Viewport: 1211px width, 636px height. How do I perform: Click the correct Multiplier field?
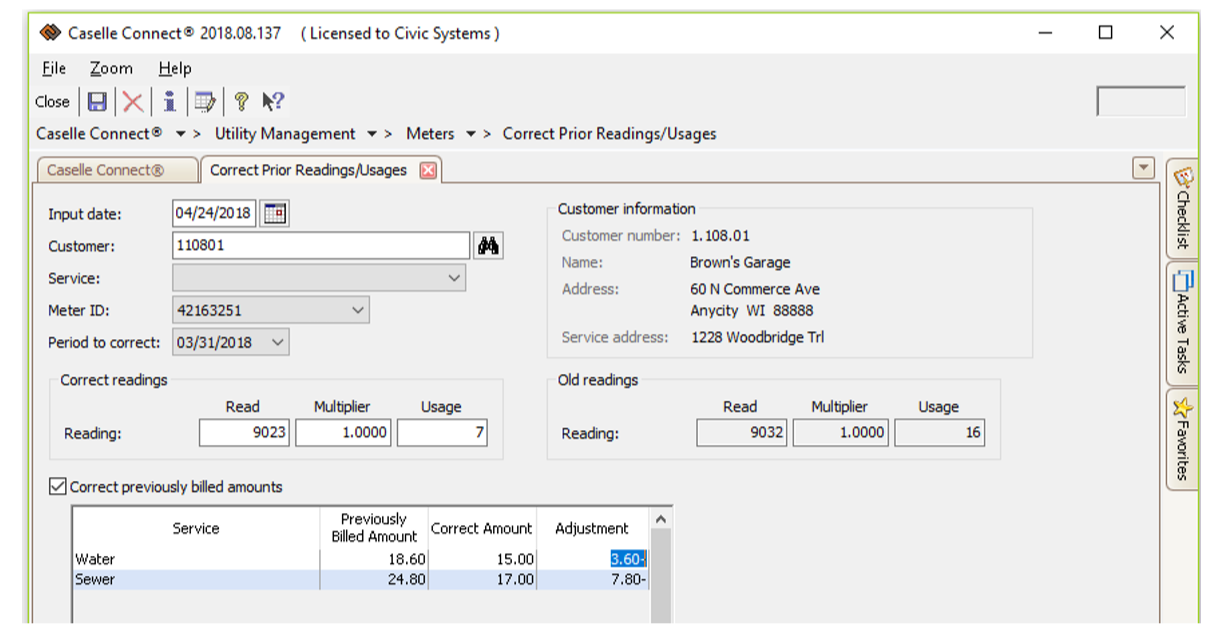(x=343, y=433)
